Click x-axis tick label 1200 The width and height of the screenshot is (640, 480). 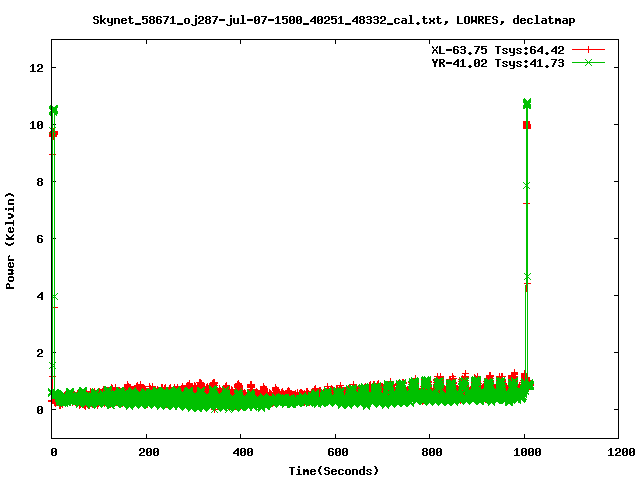click(x=621, y=452)
